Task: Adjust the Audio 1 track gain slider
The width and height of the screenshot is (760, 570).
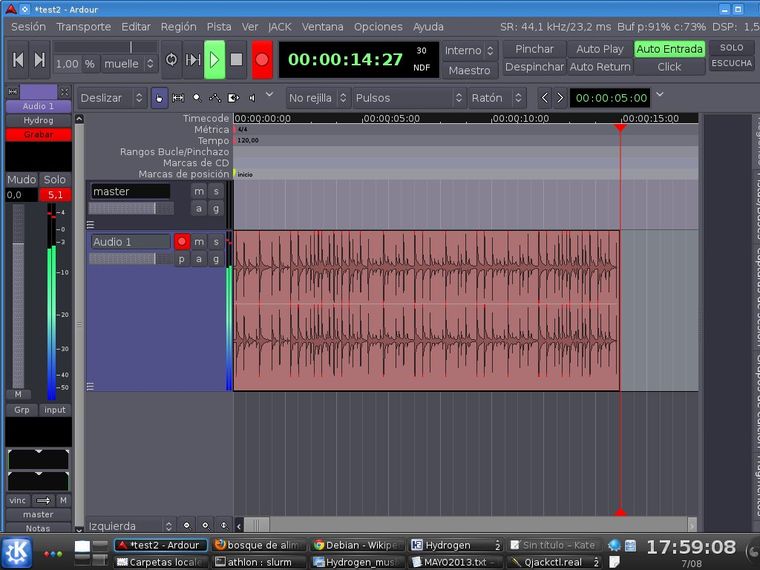Action: tap(131, 259)
